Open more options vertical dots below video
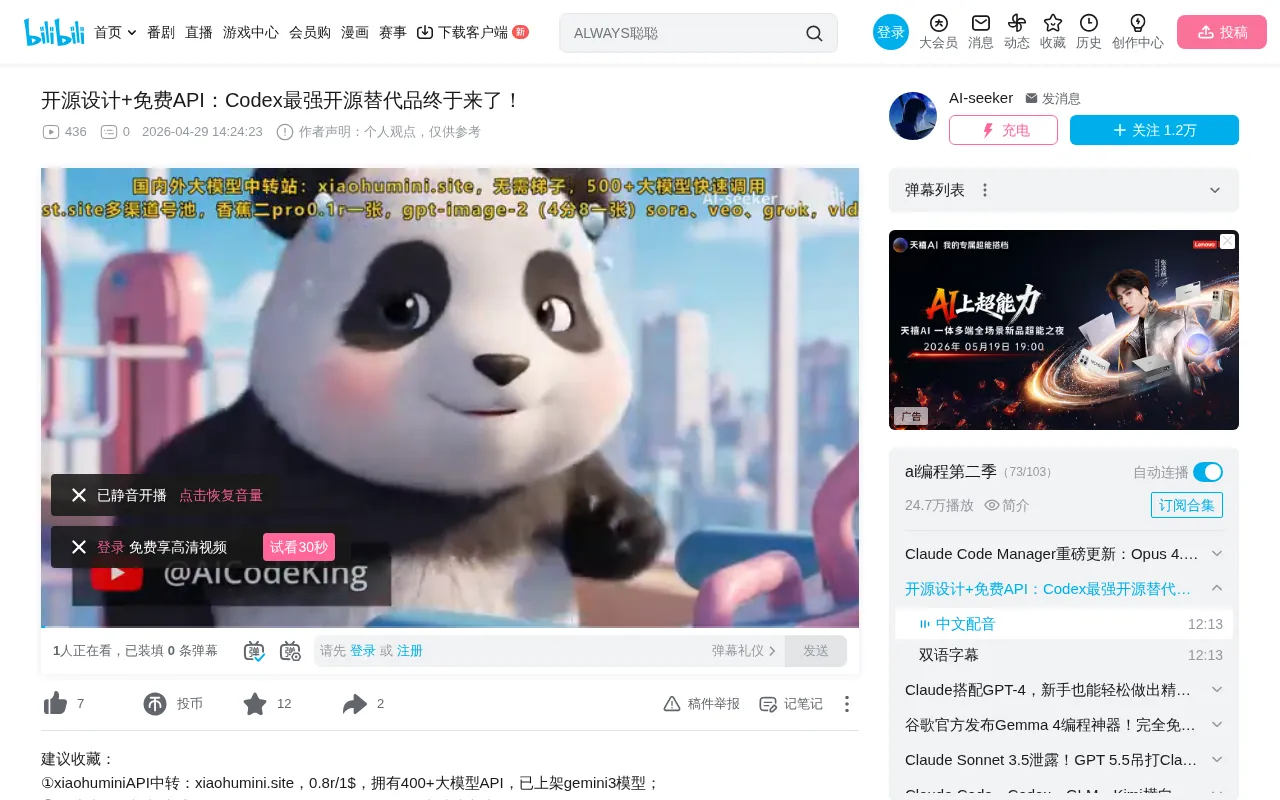1280x800 pixels. tap(847, 704)
